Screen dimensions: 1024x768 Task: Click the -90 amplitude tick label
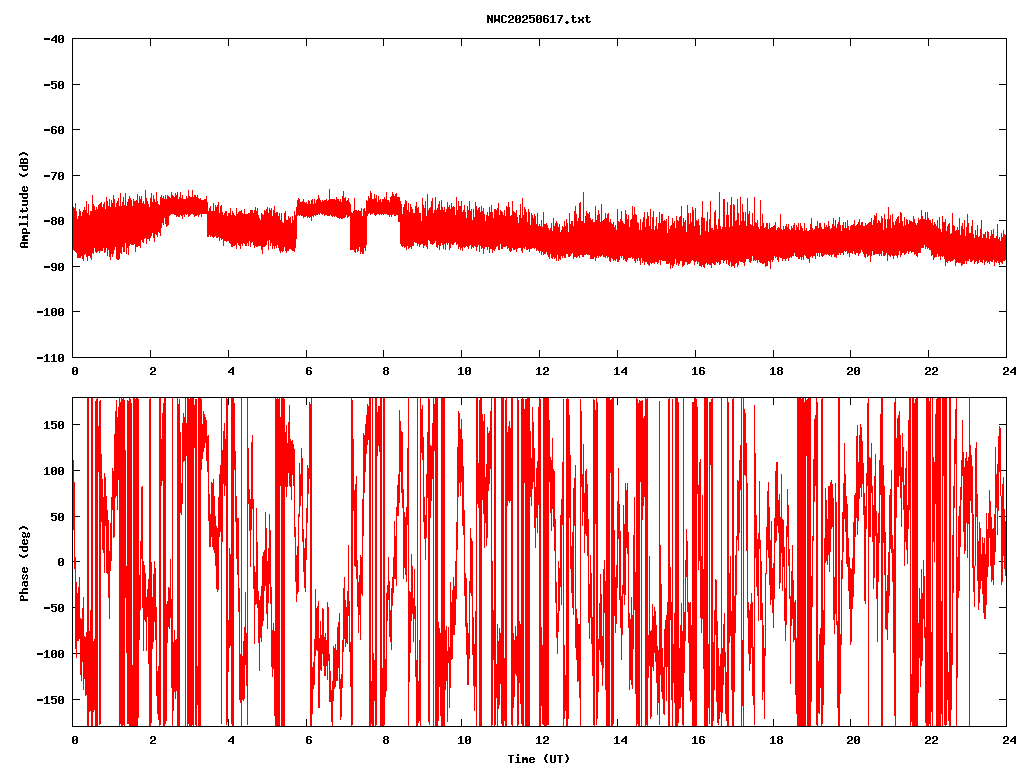click(54, 267)
